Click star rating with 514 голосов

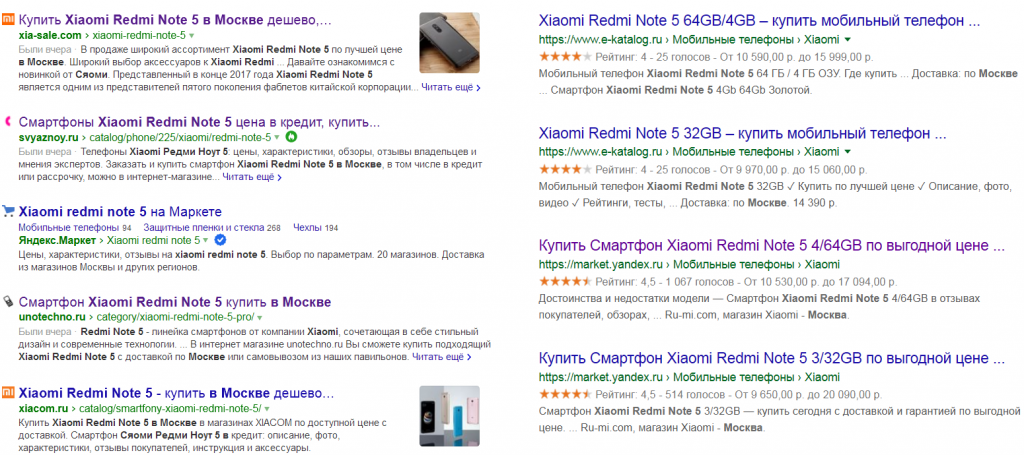click(566, 395)
